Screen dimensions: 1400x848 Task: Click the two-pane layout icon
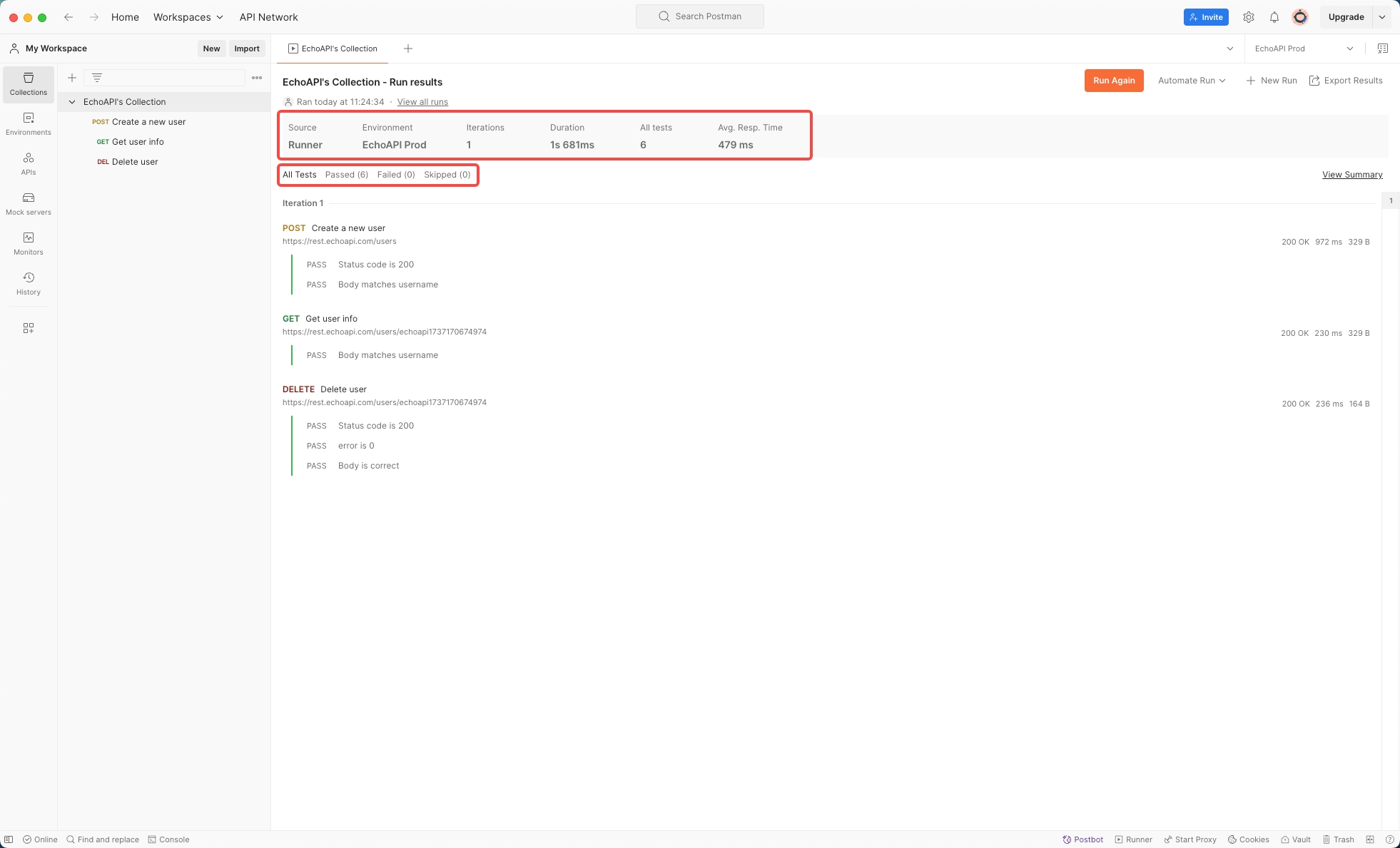(1370, 839)
